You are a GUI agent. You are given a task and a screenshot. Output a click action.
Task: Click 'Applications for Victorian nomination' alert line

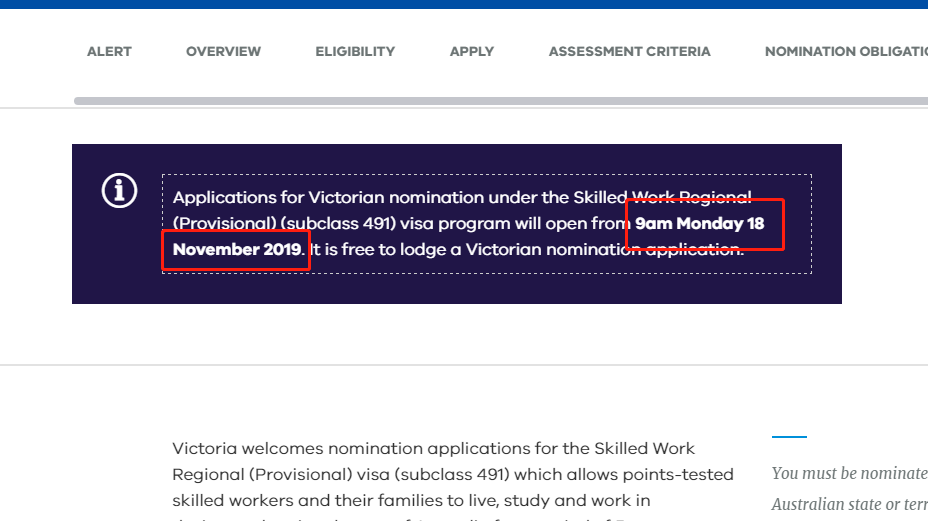[462, 197]
